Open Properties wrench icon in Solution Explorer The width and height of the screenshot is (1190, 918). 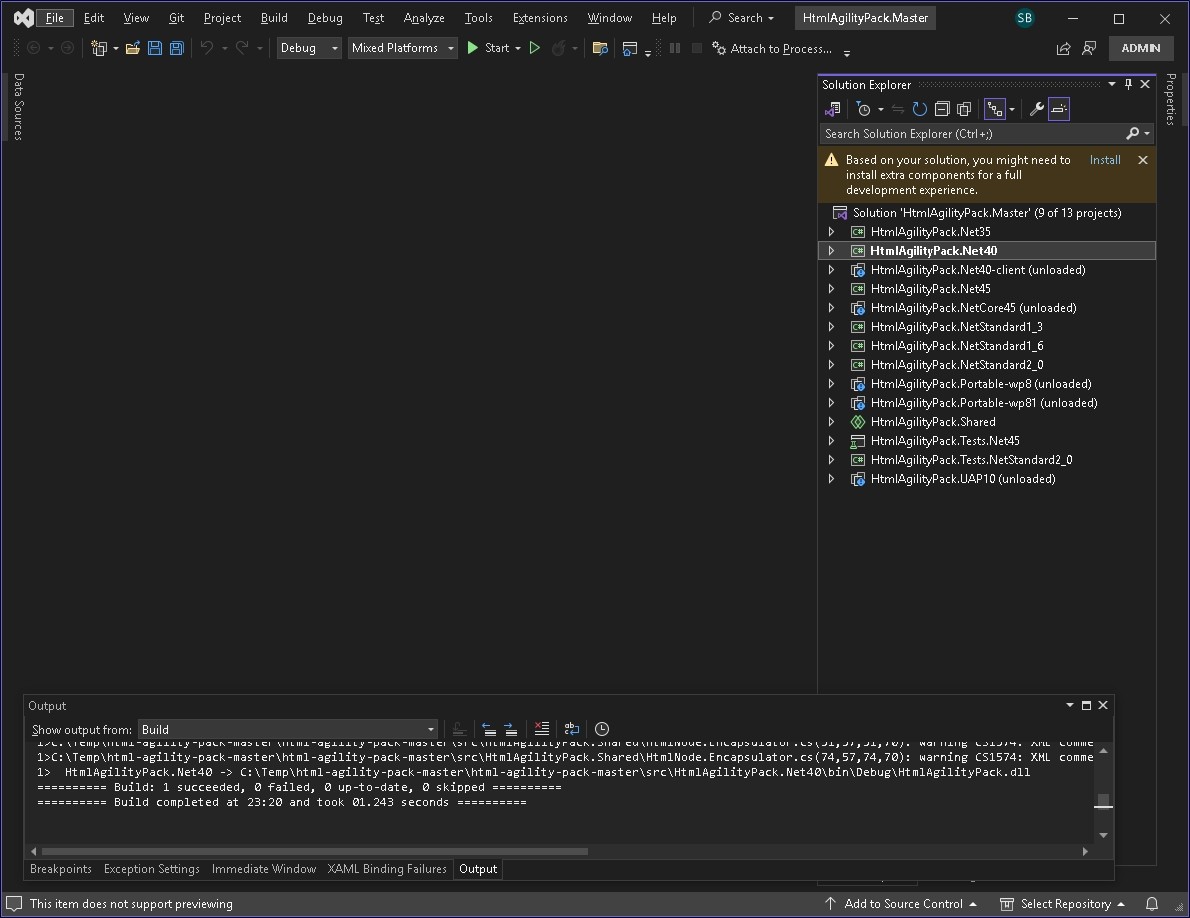[1037, 109]
